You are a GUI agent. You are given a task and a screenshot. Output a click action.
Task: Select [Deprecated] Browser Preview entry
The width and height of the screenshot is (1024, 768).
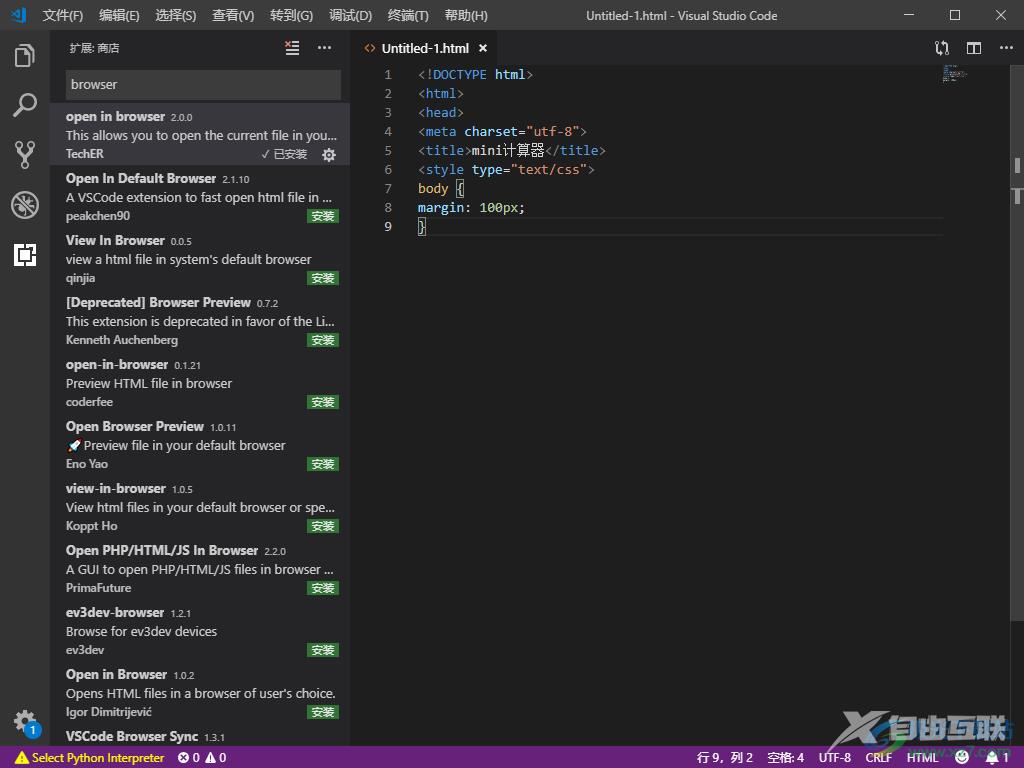coord(200,320)
